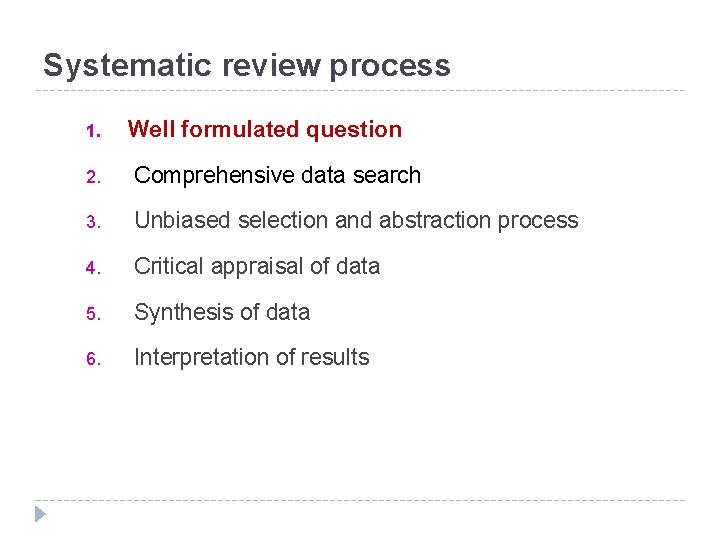Screen dimensions: 720x540
Task: Click 'Comprehensive data search' list item
Action: coord(277,175)
